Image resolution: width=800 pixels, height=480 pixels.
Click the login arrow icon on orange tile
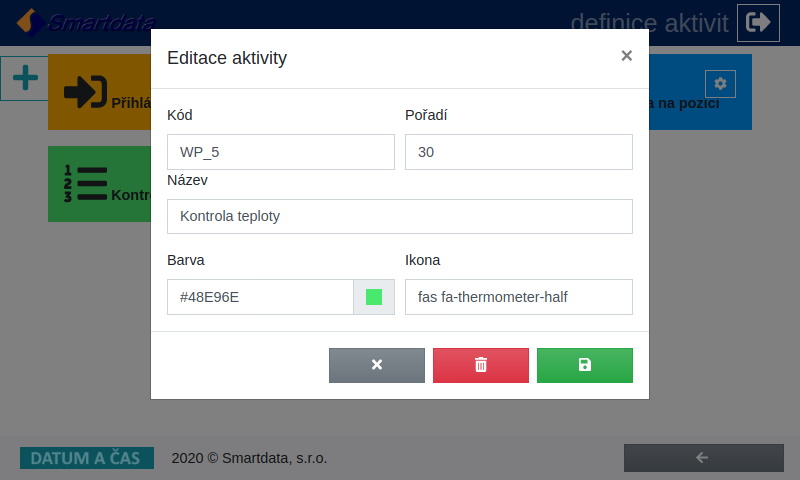85,92
